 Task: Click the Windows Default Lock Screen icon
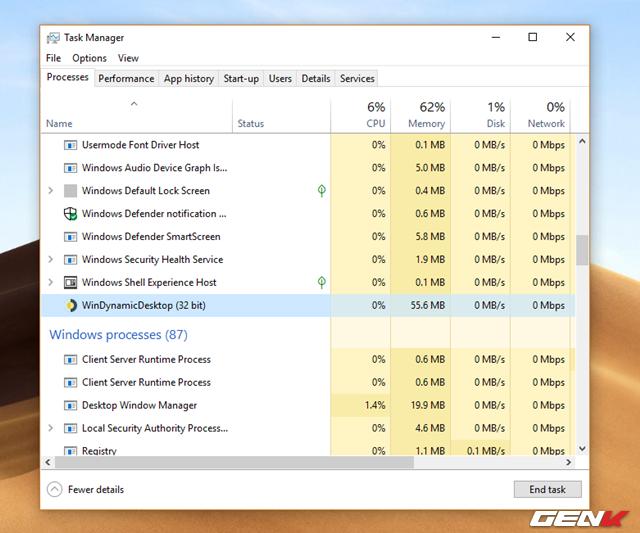[70, 191]
